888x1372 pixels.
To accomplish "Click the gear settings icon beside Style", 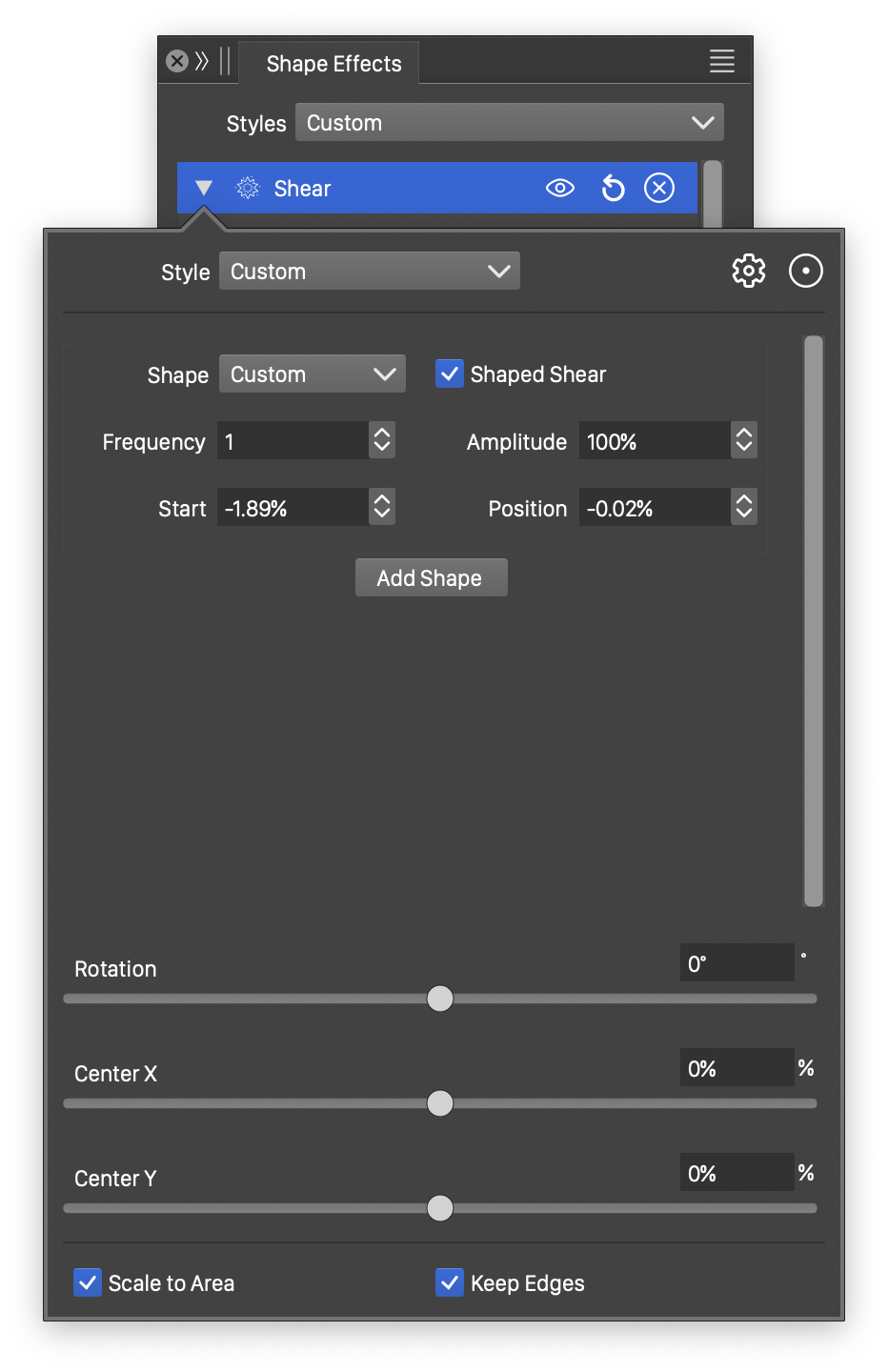I will point(748,271).
